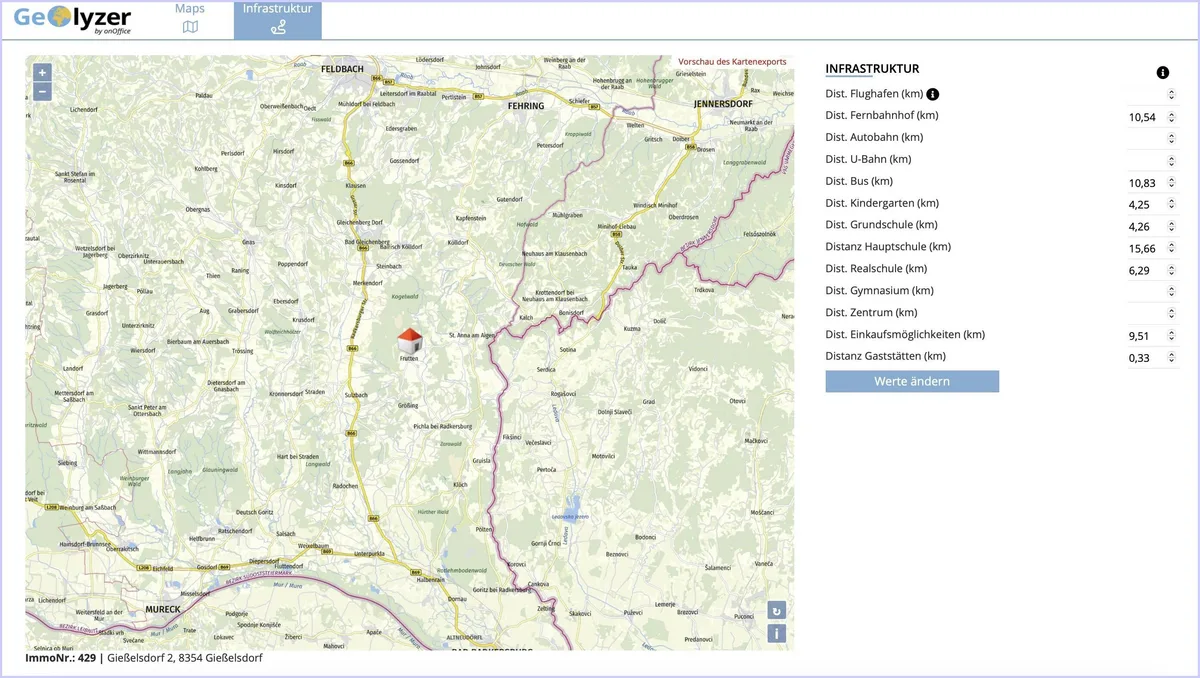The image size is (1200, 678).
Task: Adjust the Dist. Bus stepper arrows
Action: point(1171,183)
